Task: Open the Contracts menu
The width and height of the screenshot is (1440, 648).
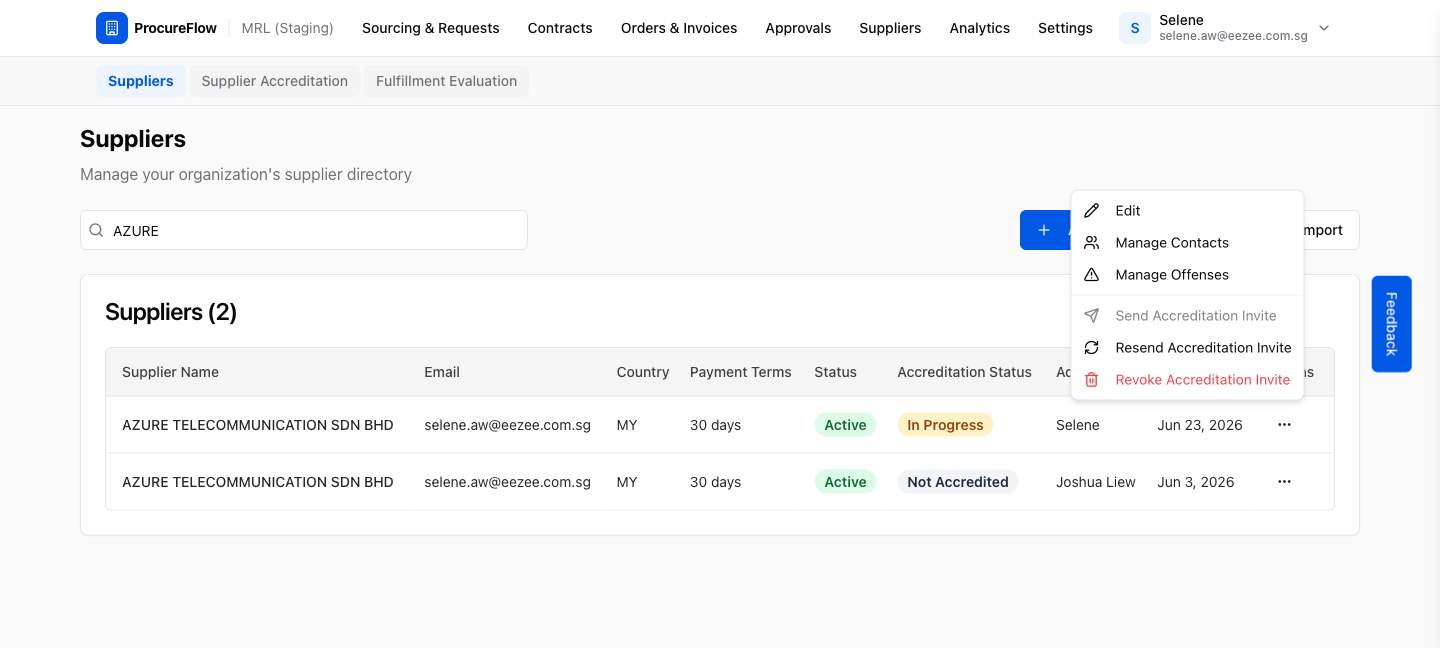Action: [x=560, y=28]
